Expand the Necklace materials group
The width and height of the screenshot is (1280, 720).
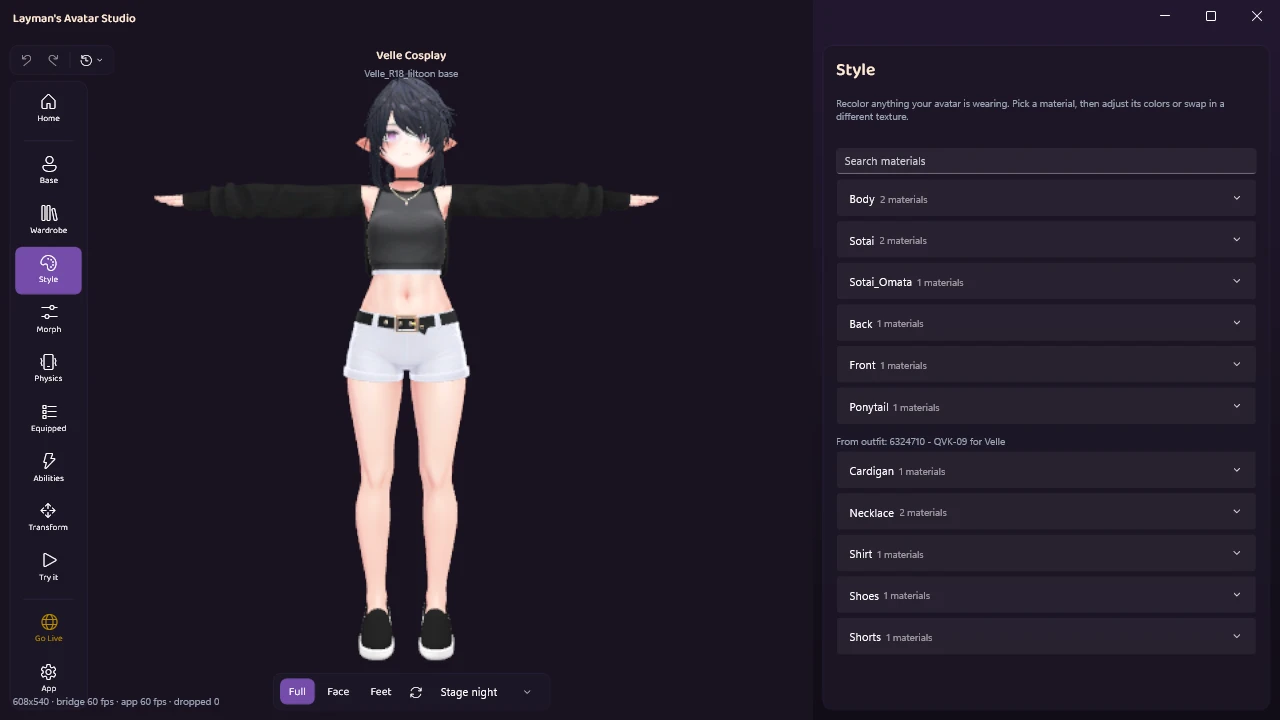1046,512
